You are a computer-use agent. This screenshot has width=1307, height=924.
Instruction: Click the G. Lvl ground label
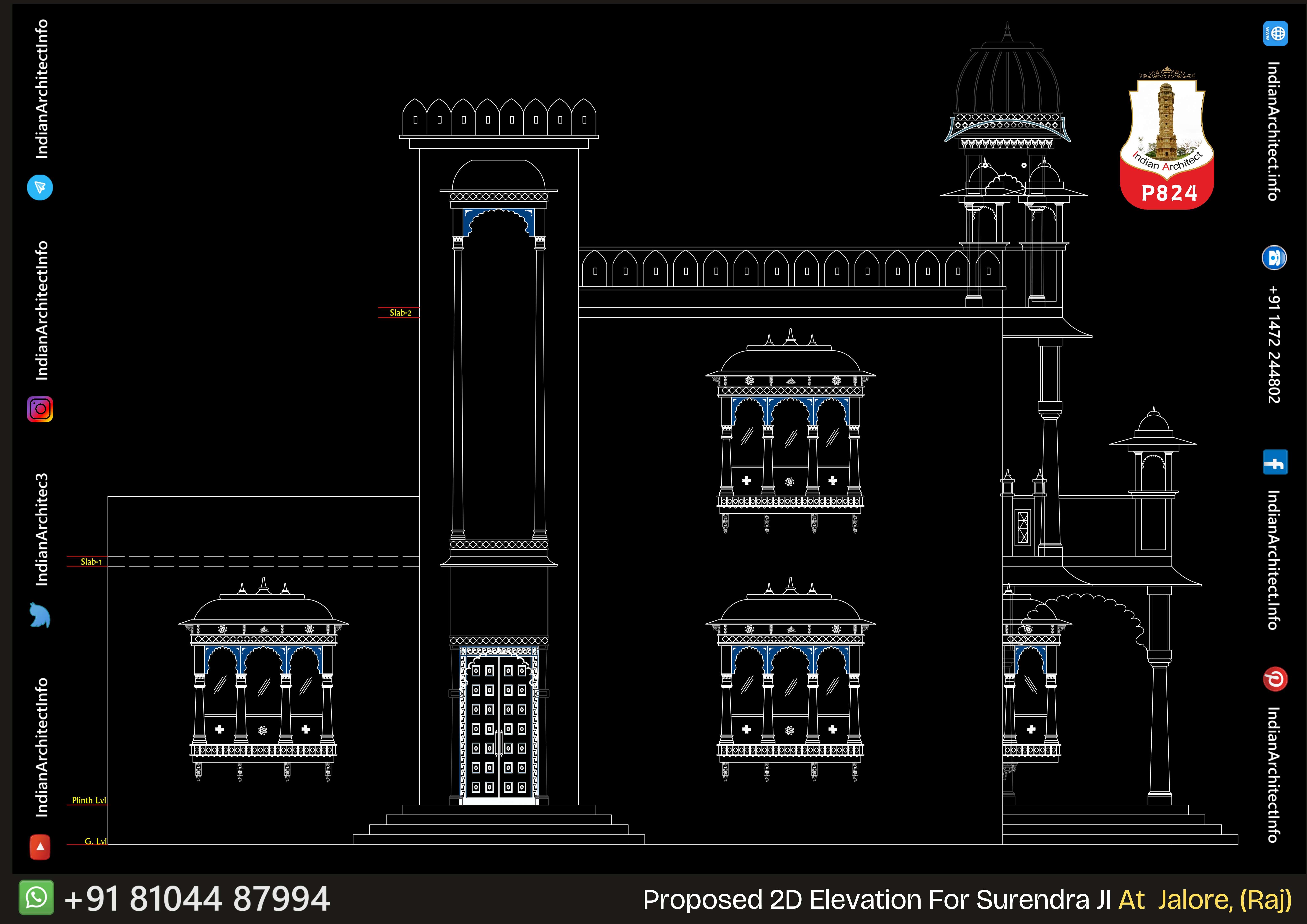click(x=95, y=841)
